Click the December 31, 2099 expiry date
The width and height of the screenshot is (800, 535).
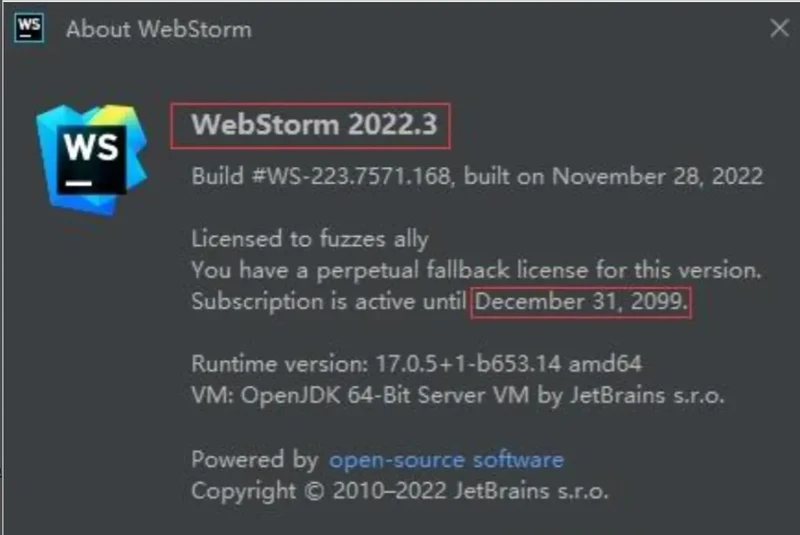[x=581, y=301]
